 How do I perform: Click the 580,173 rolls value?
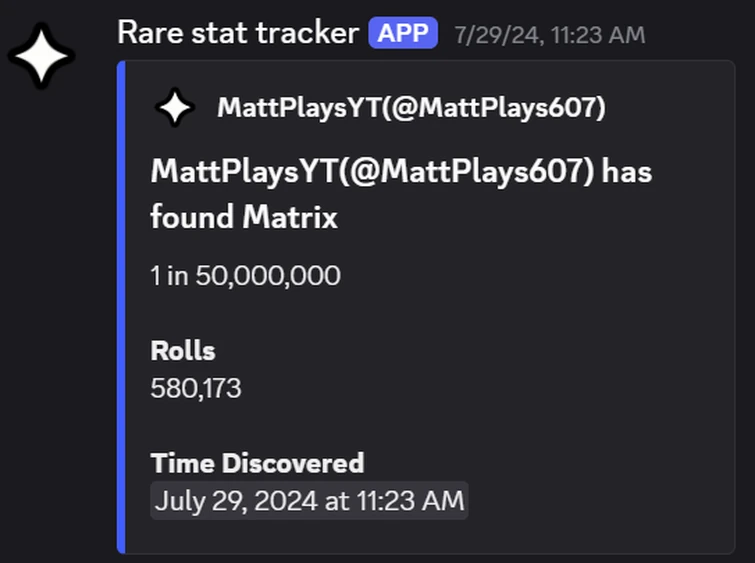click(196, 388)
